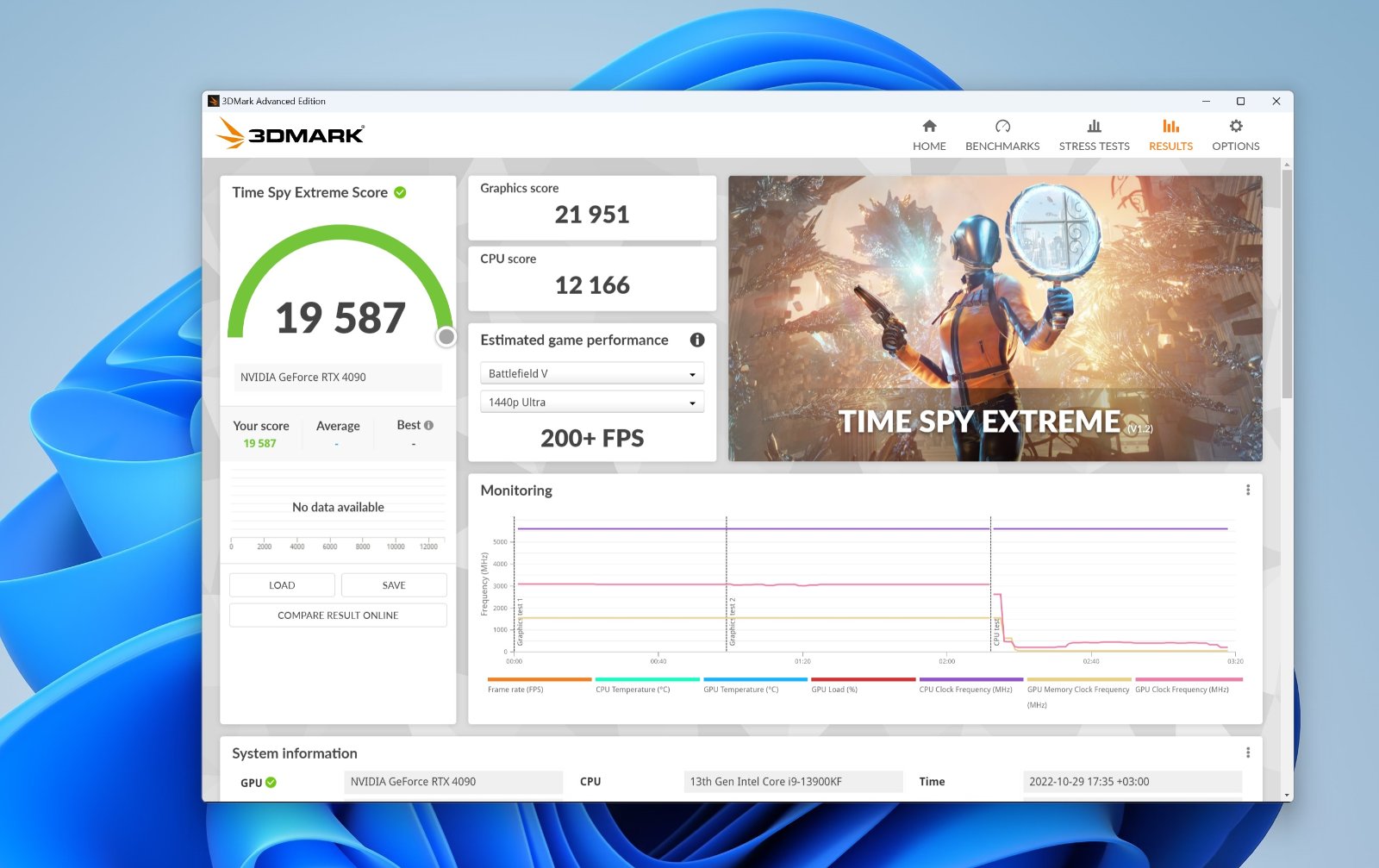This screenshot has height=868, width=1379.
Task: Click the vertical scrollbar thumb
Action: (x=1287, y=284)
